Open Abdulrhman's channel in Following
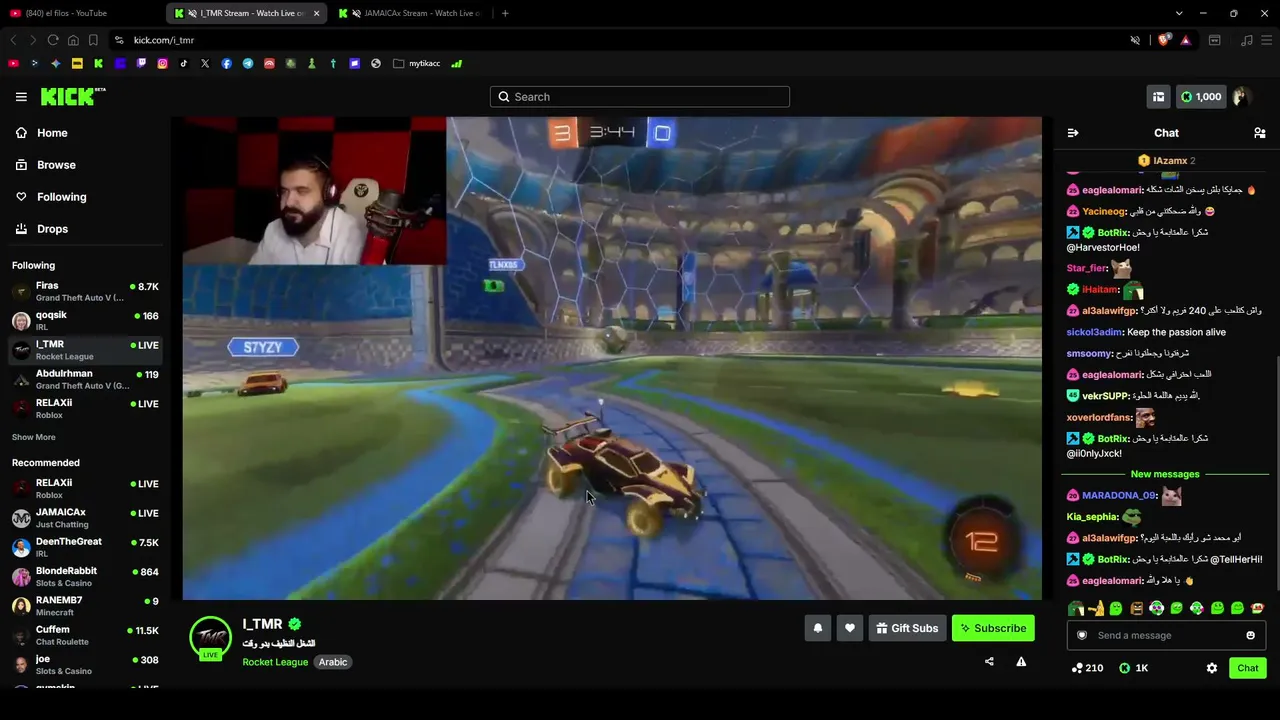The image size is (1280, 720). tap(84, 379)
